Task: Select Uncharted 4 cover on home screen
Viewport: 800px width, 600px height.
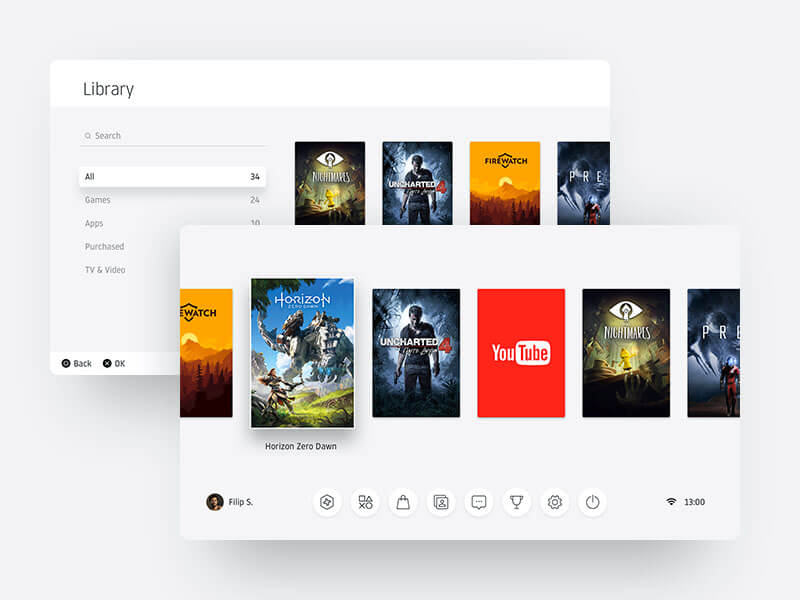Action: [x=416, y=353]
